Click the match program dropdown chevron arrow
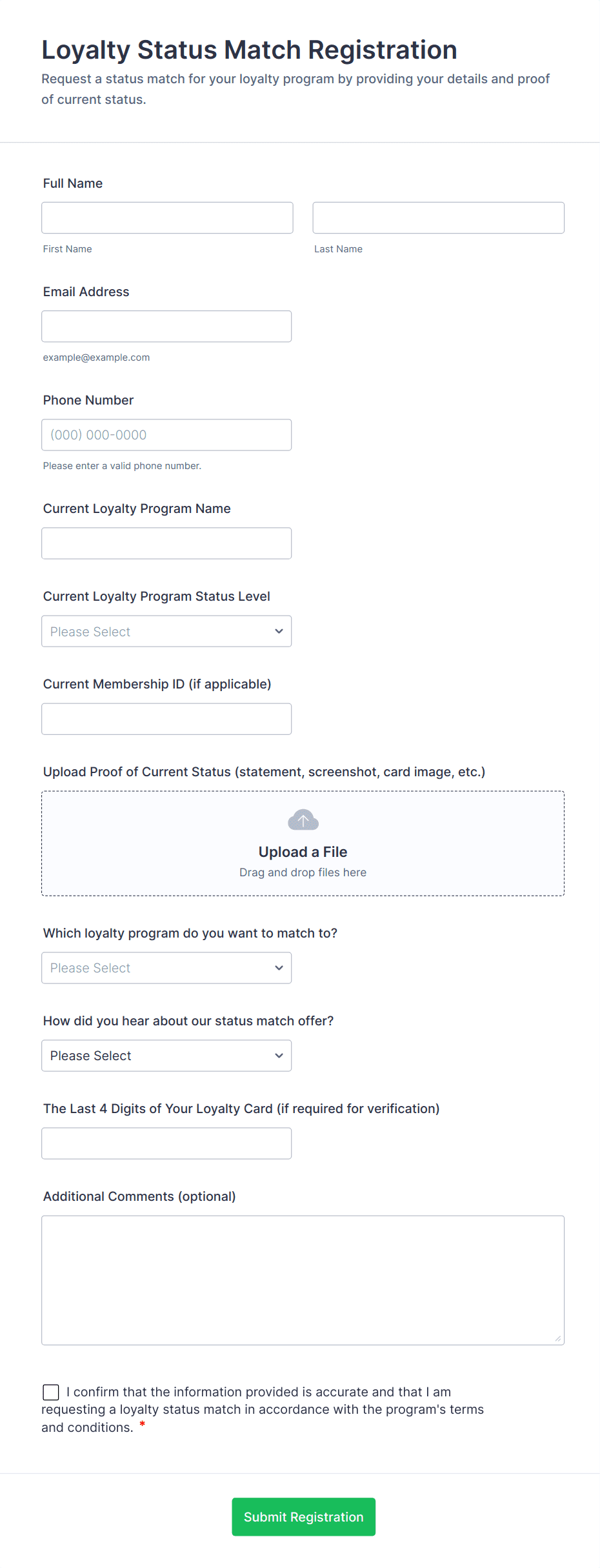The width and height of the screenshot is (600, 1568). point(279,968)
